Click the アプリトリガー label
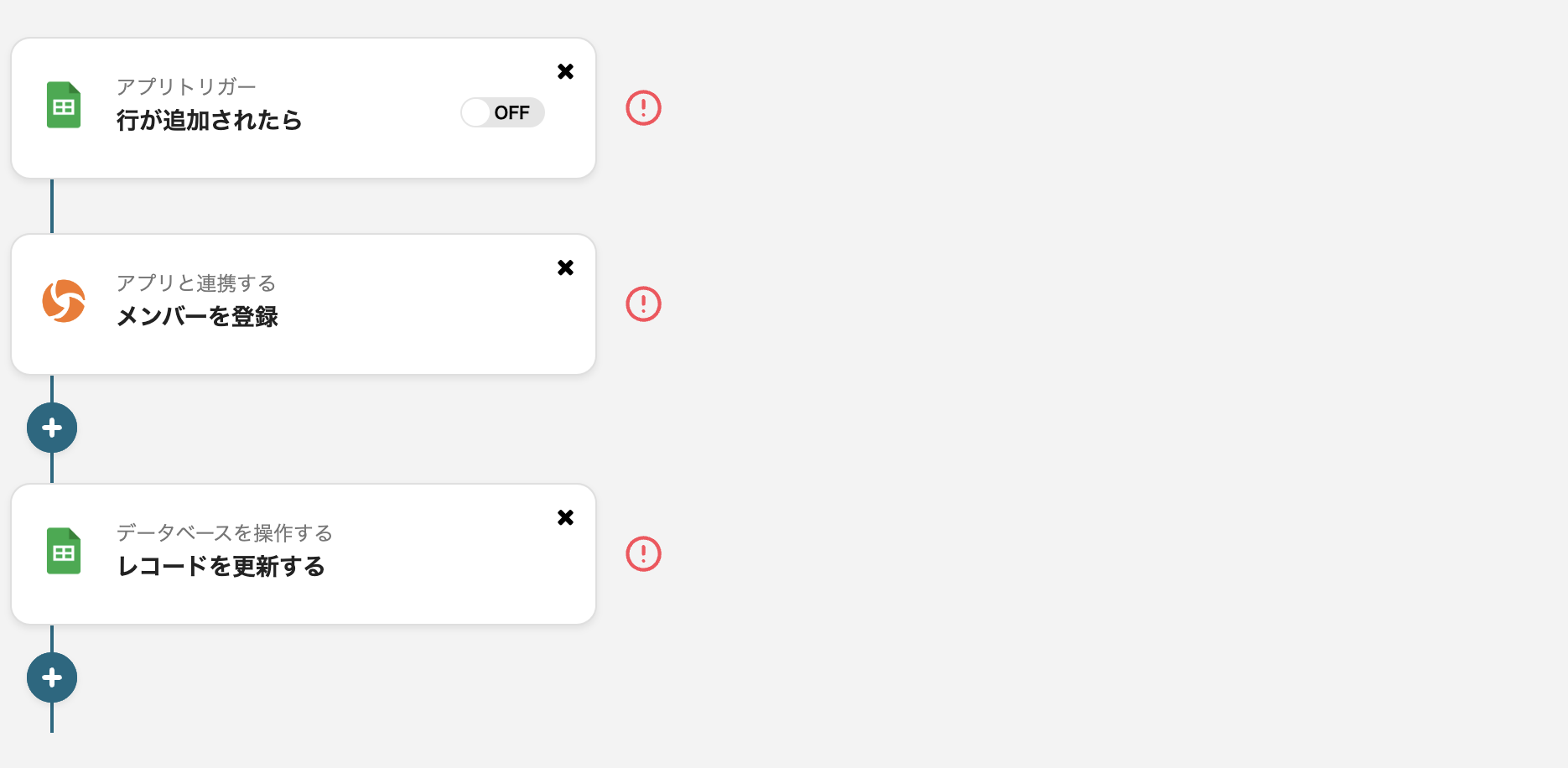The image size is (1568, 768). (186, 87)
